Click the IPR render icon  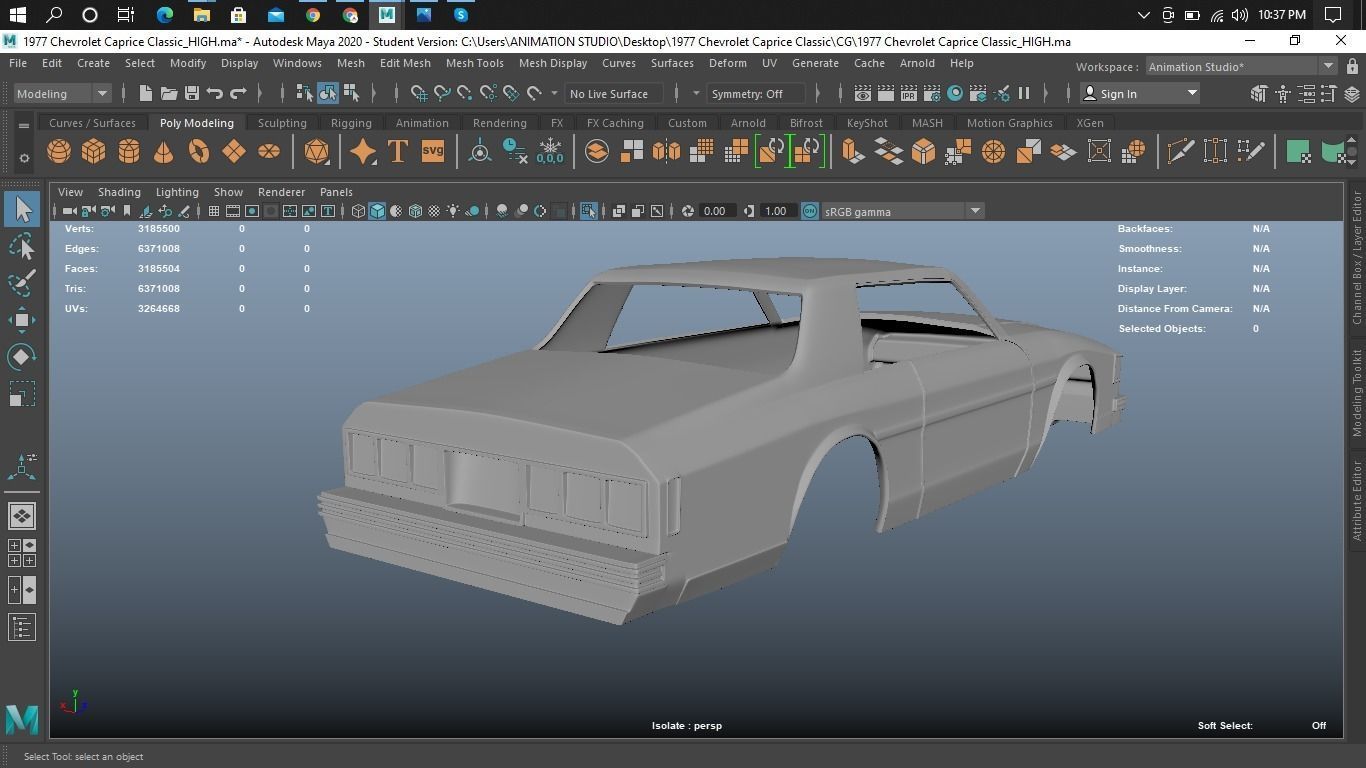coord(909,94)
